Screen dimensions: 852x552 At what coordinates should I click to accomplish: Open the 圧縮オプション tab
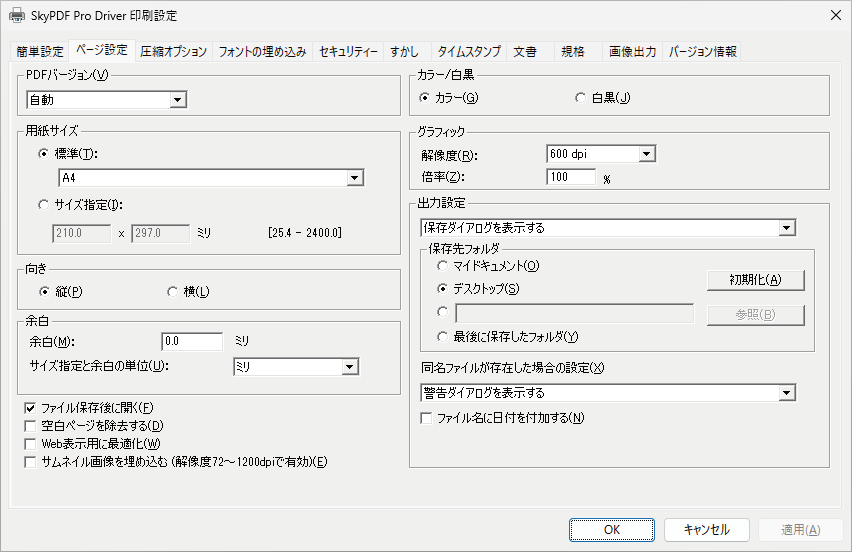[x=173, y=52]
